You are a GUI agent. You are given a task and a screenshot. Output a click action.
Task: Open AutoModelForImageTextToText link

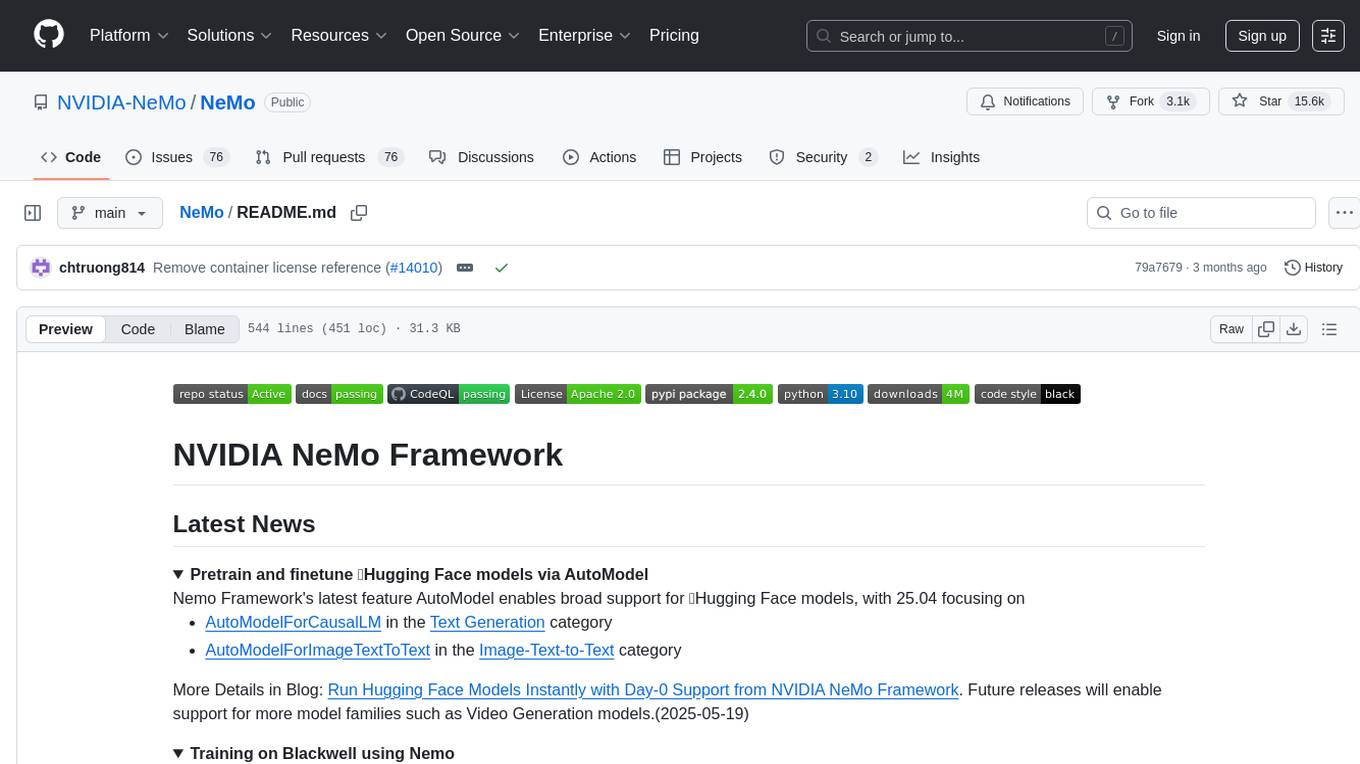coord(317,650)
